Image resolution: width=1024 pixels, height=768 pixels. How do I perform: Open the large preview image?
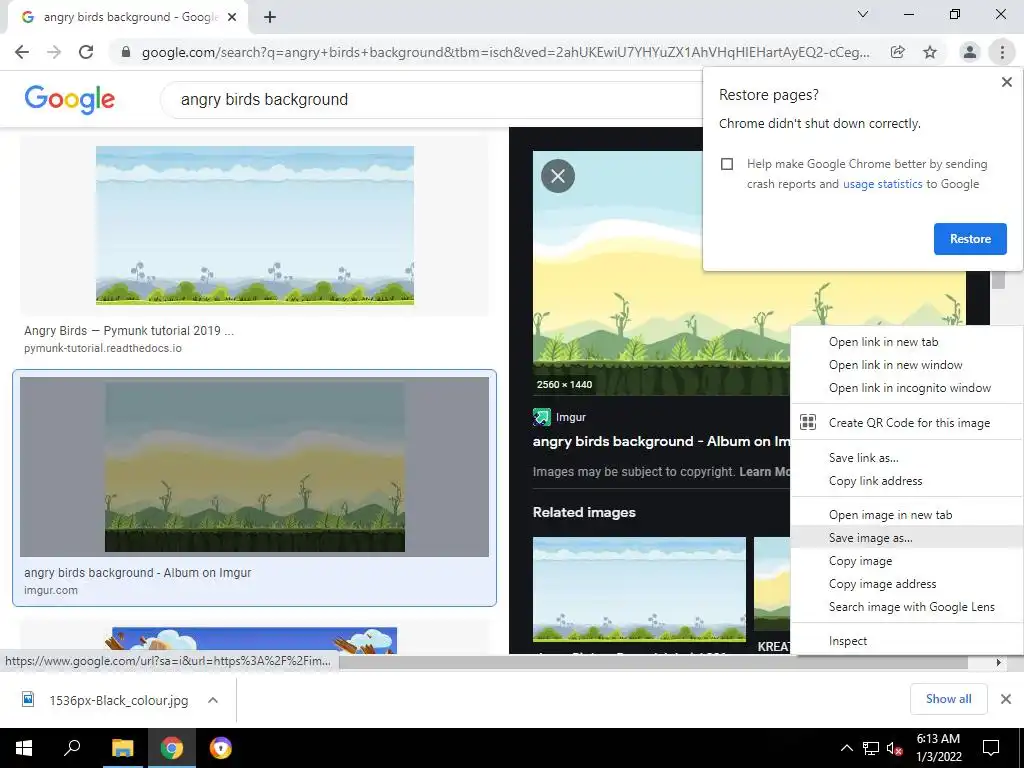(x=661, y=273)
